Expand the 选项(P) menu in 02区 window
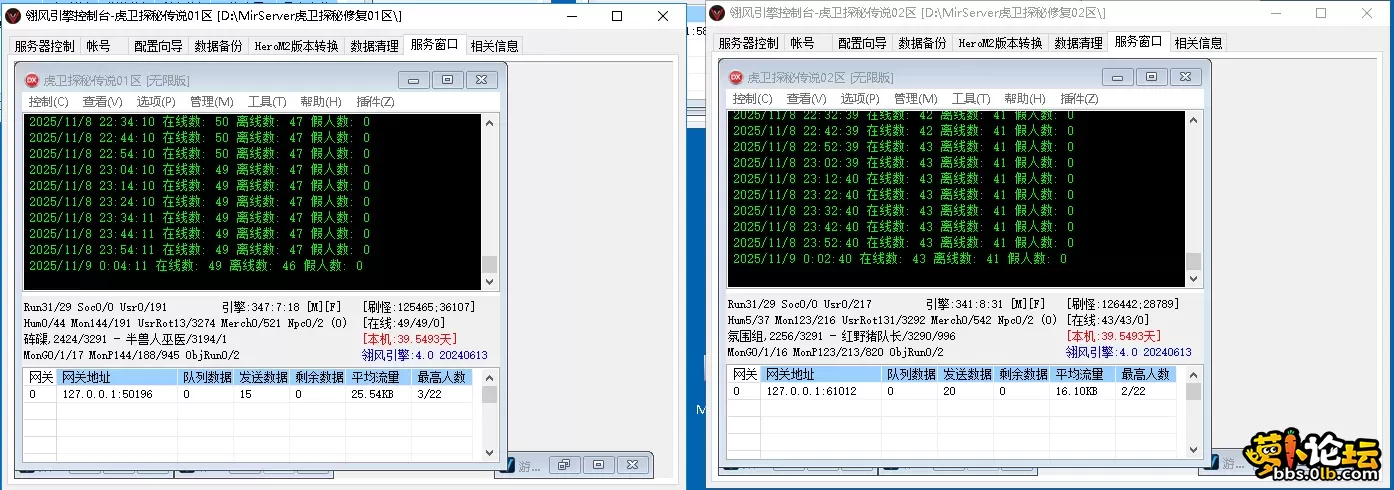 click(859, 99)
